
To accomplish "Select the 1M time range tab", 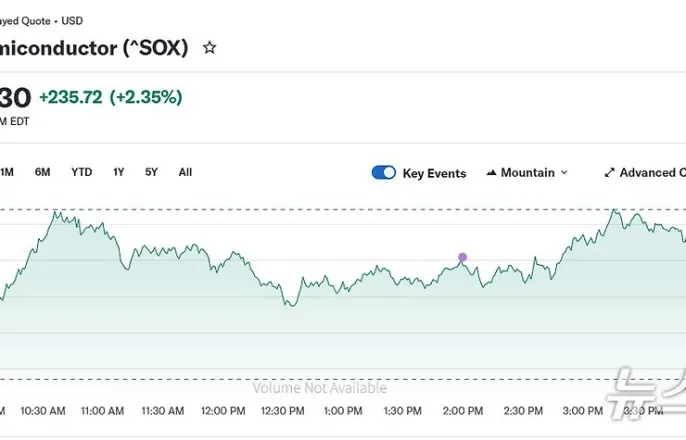I will point(7,172).
